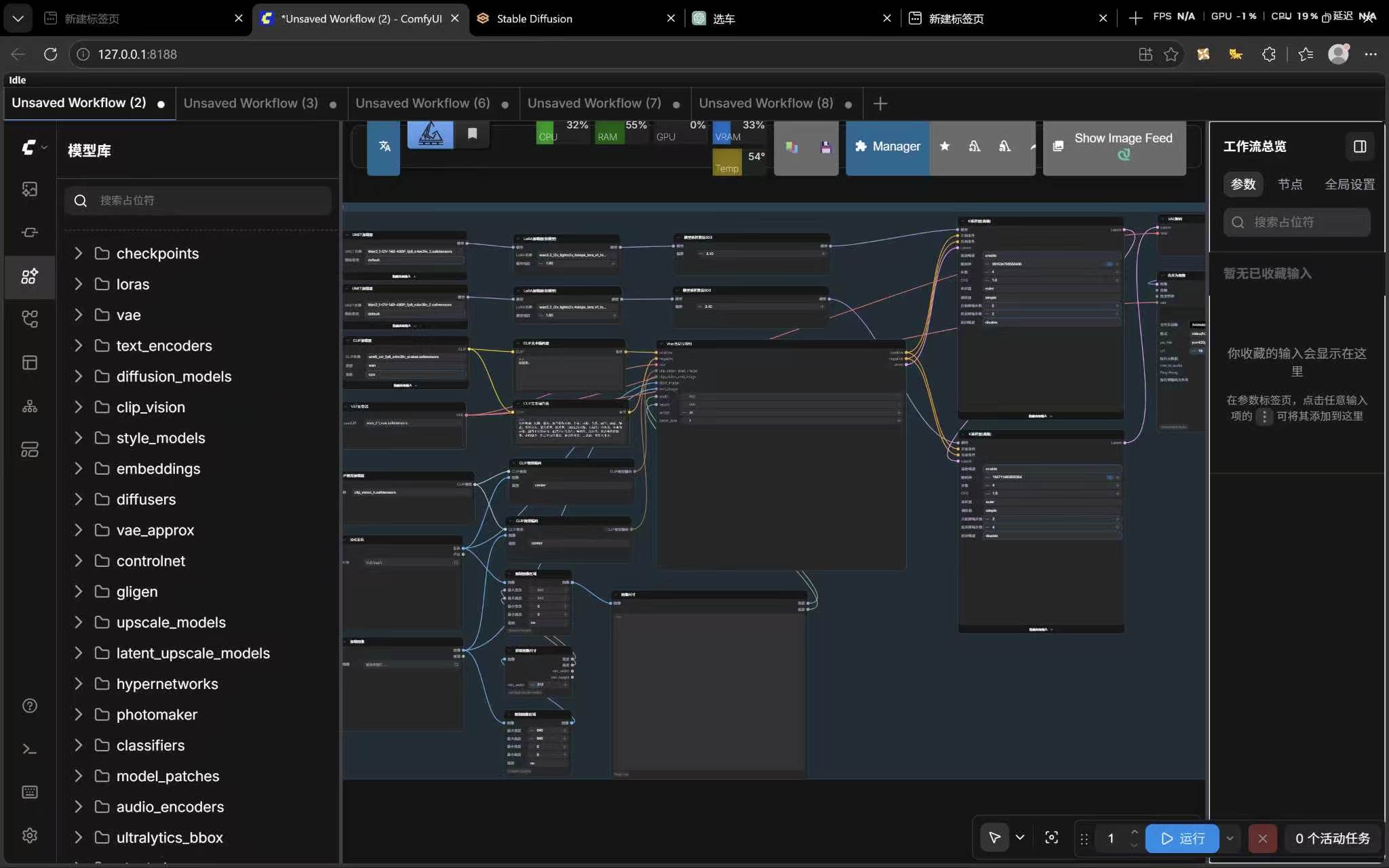This screenshot has height=868, width=1389.
Task: Open the browser tab list dropdown
Action: 18,18
